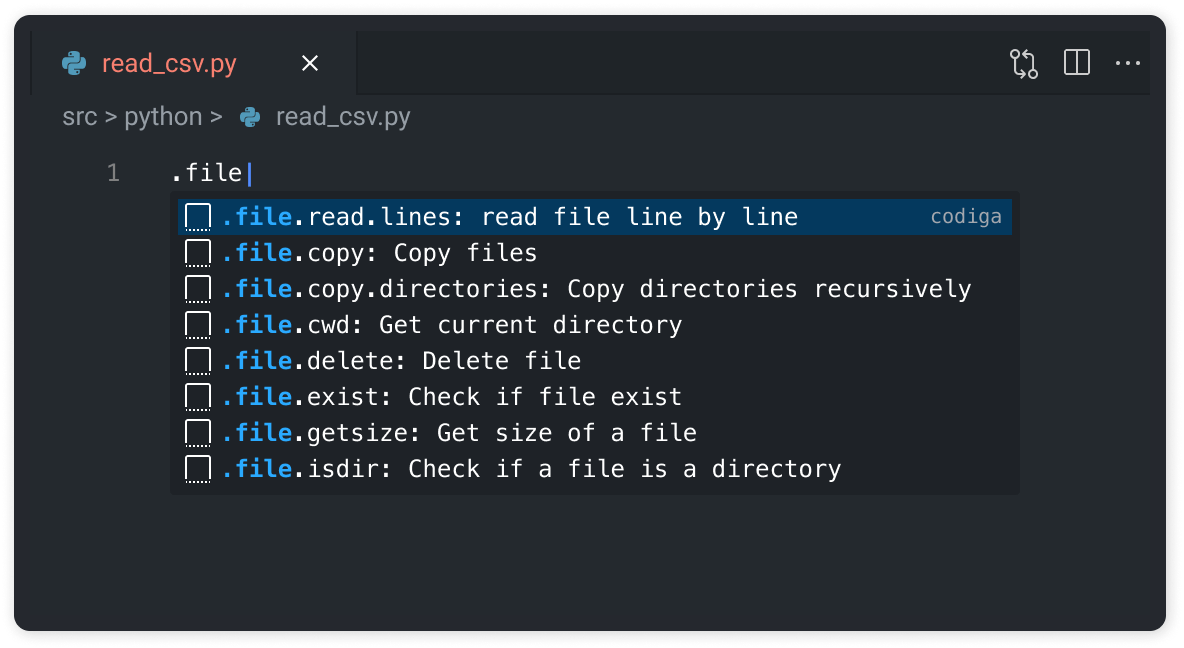Check the box next to .file.copy suggestion
The height and width of the screenshot is (648, 1184).
click(x=197, y=252)
